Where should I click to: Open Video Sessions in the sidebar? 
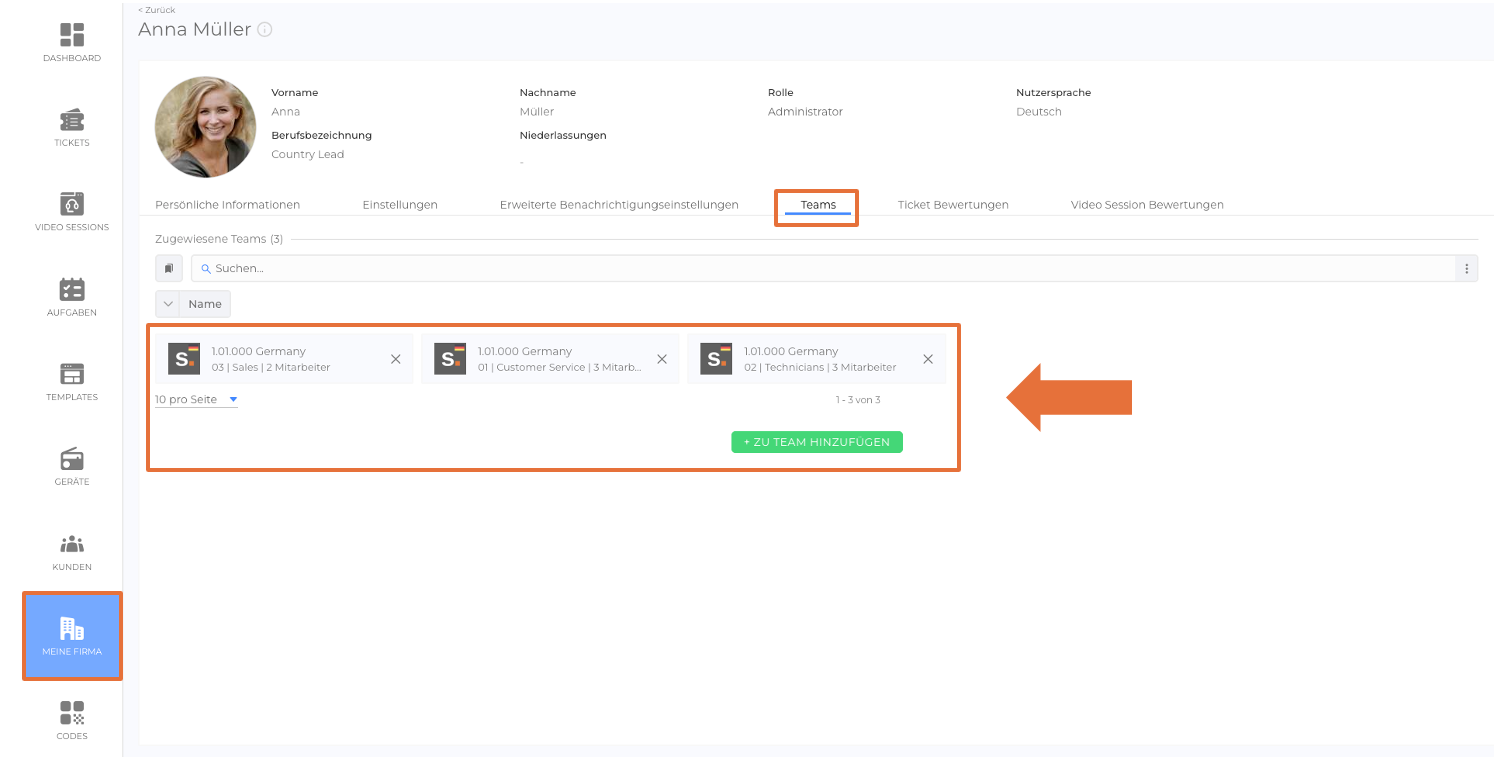72,211
